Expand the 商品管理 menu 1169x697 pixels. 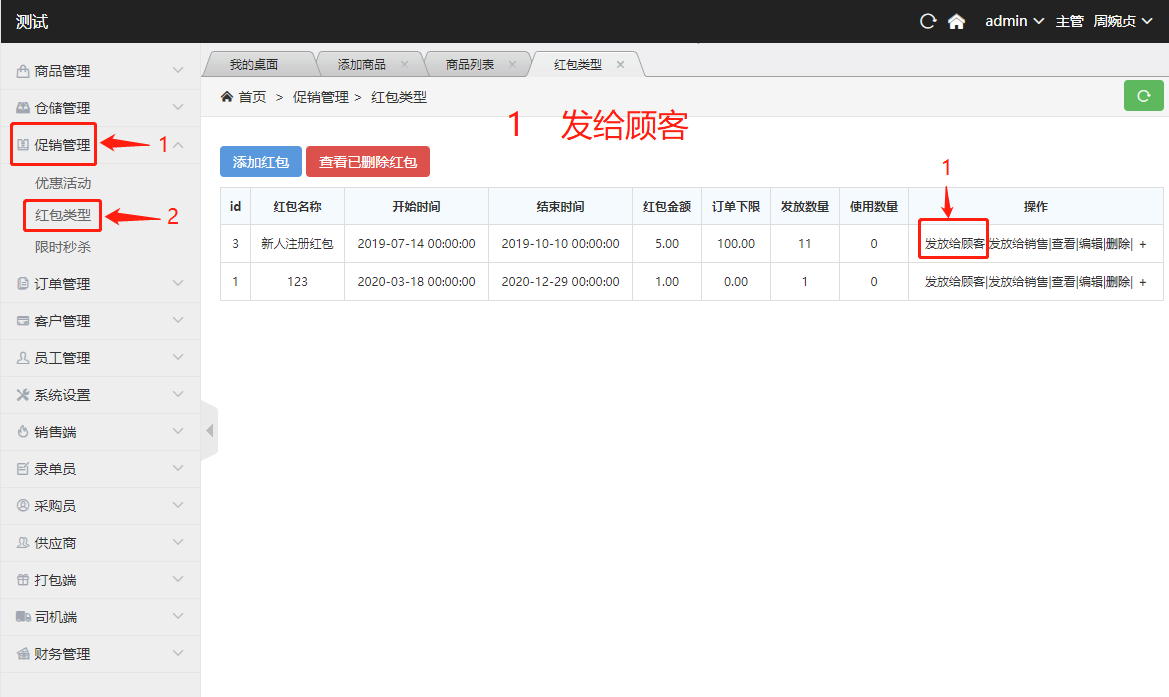pyautogui.click(x=100, y=71)
